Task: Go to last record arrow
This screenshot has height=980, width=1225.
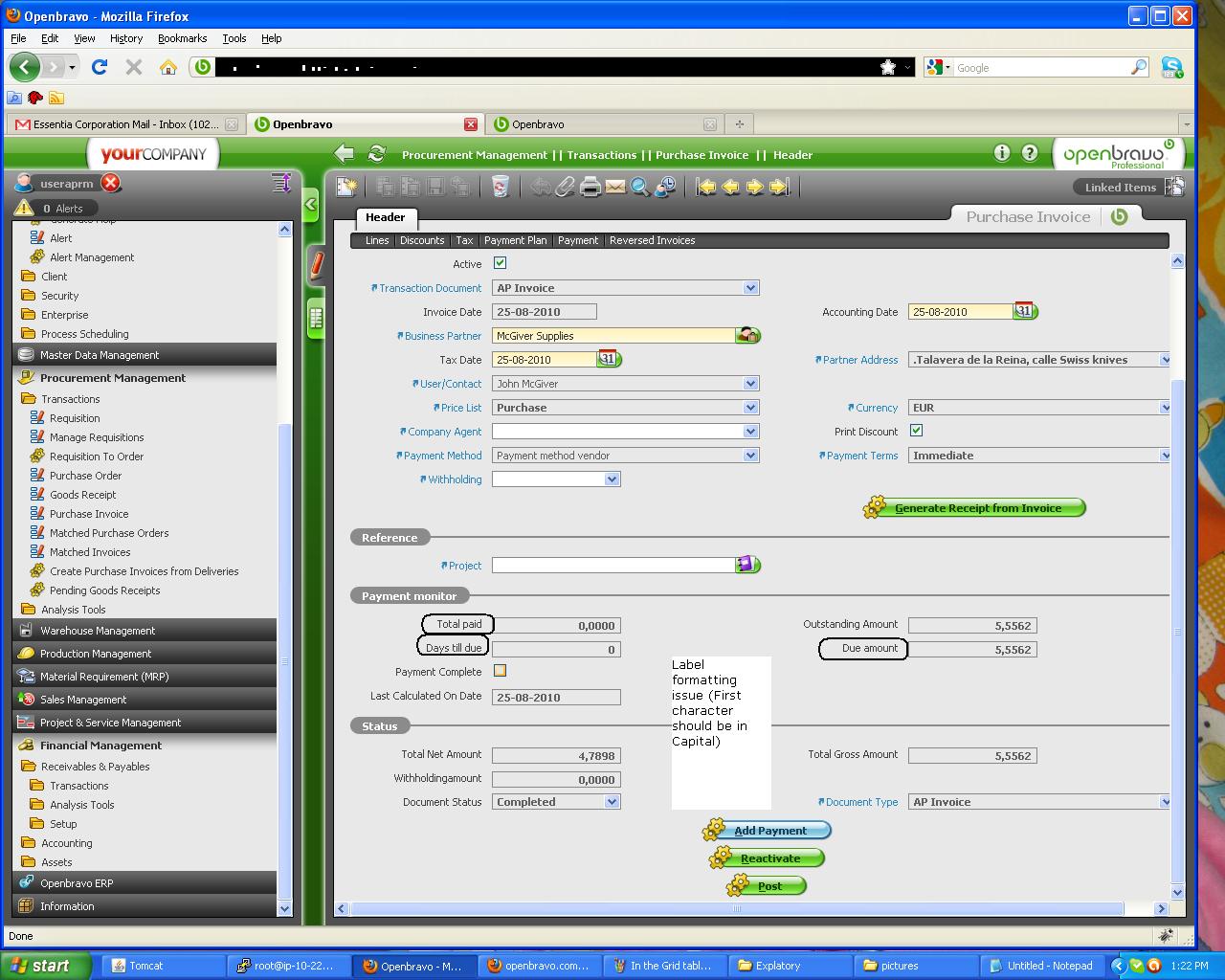Action: click(x=780, y=187)
